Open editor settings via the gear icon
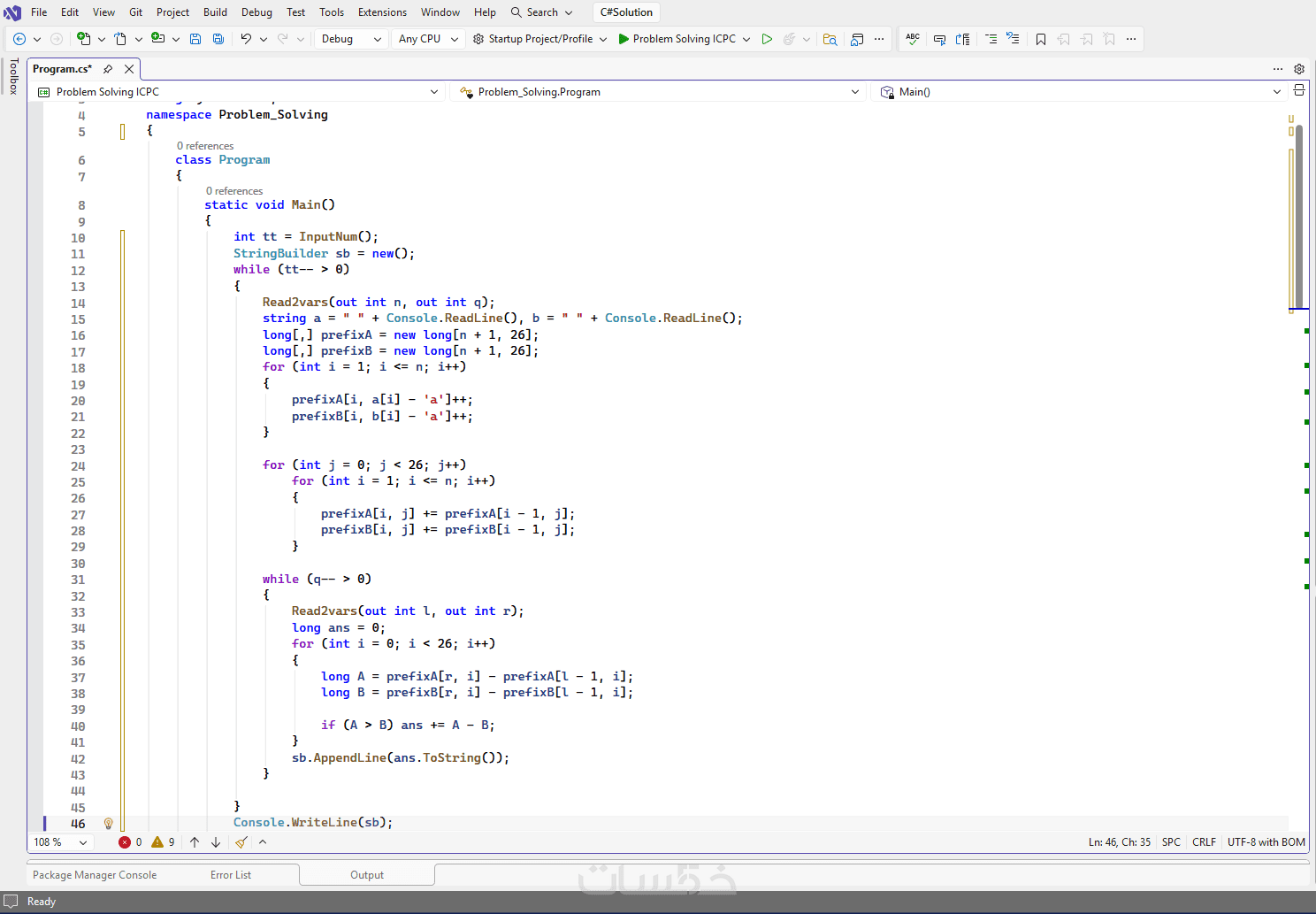 click(1298, 69)
